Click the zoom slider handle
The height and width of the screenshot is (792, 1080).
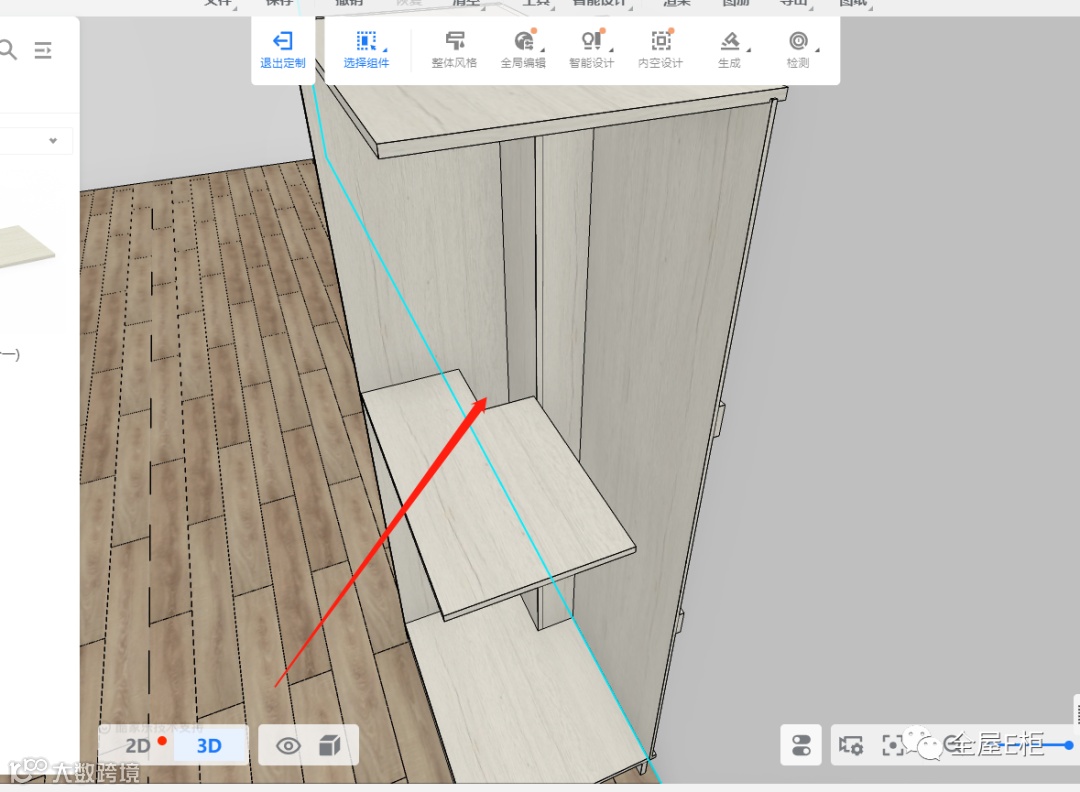(1068, 745)
